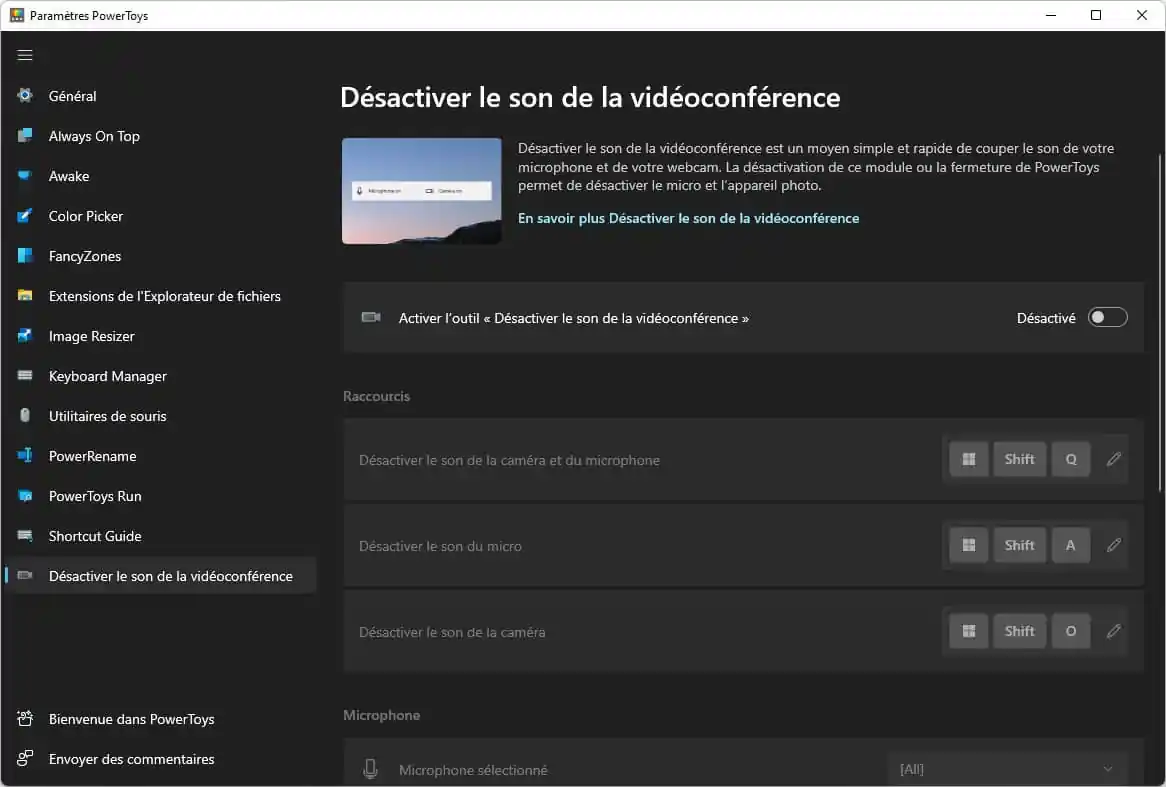Click Shift key in the micro shortcut

click(x=1019, y=545)
